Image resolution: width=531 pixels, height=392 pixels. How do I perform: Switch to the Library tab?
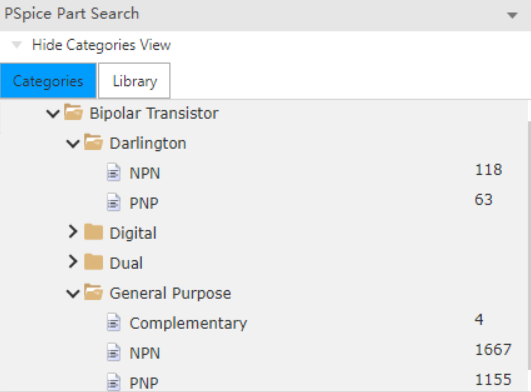coord(134,81)
